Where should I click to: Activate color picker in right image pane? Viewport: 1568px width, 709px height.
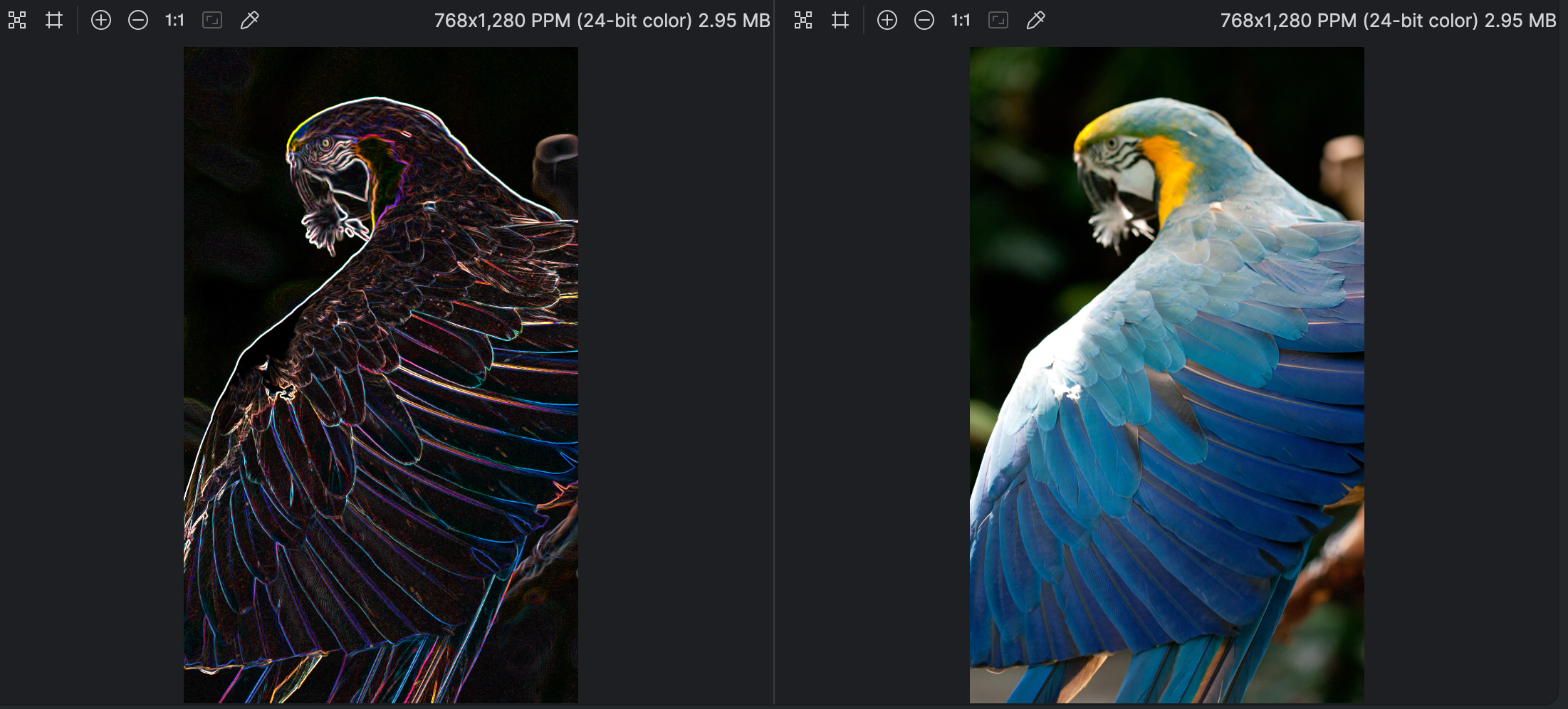pos(1035,20)
